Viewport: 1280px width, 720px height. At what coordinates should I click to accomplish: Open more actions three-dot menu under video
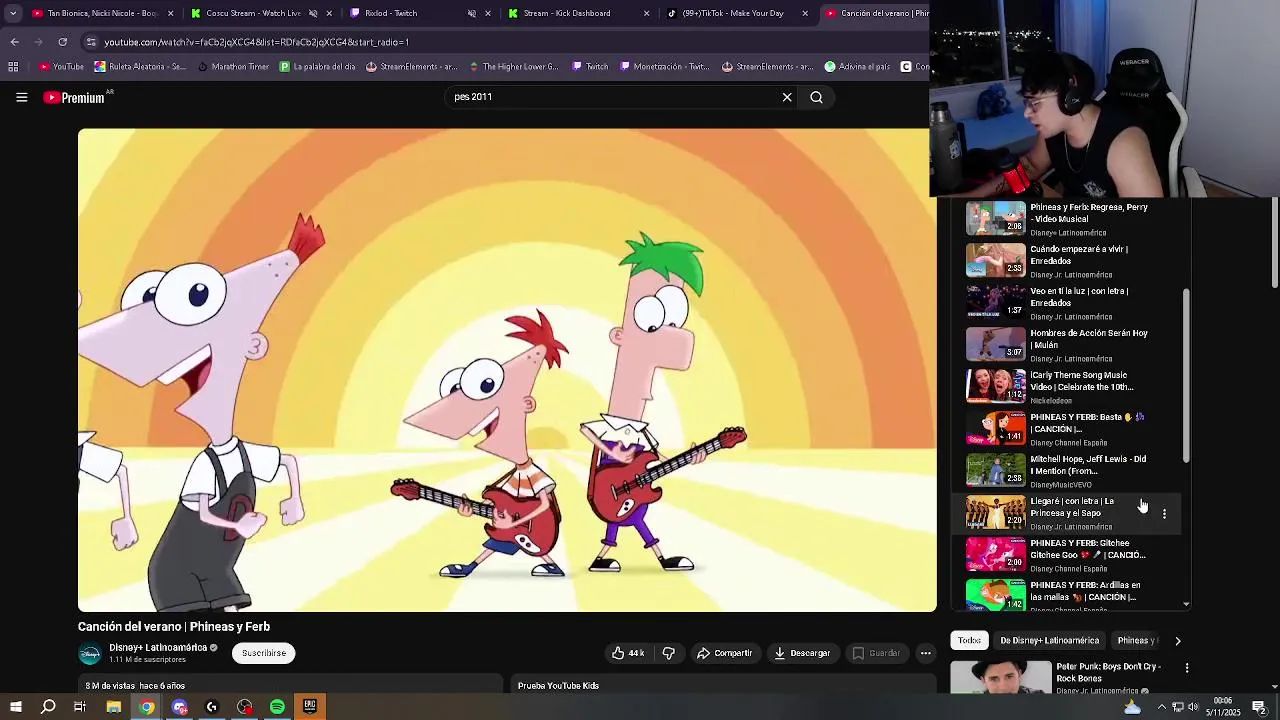[x=926, y=653]
